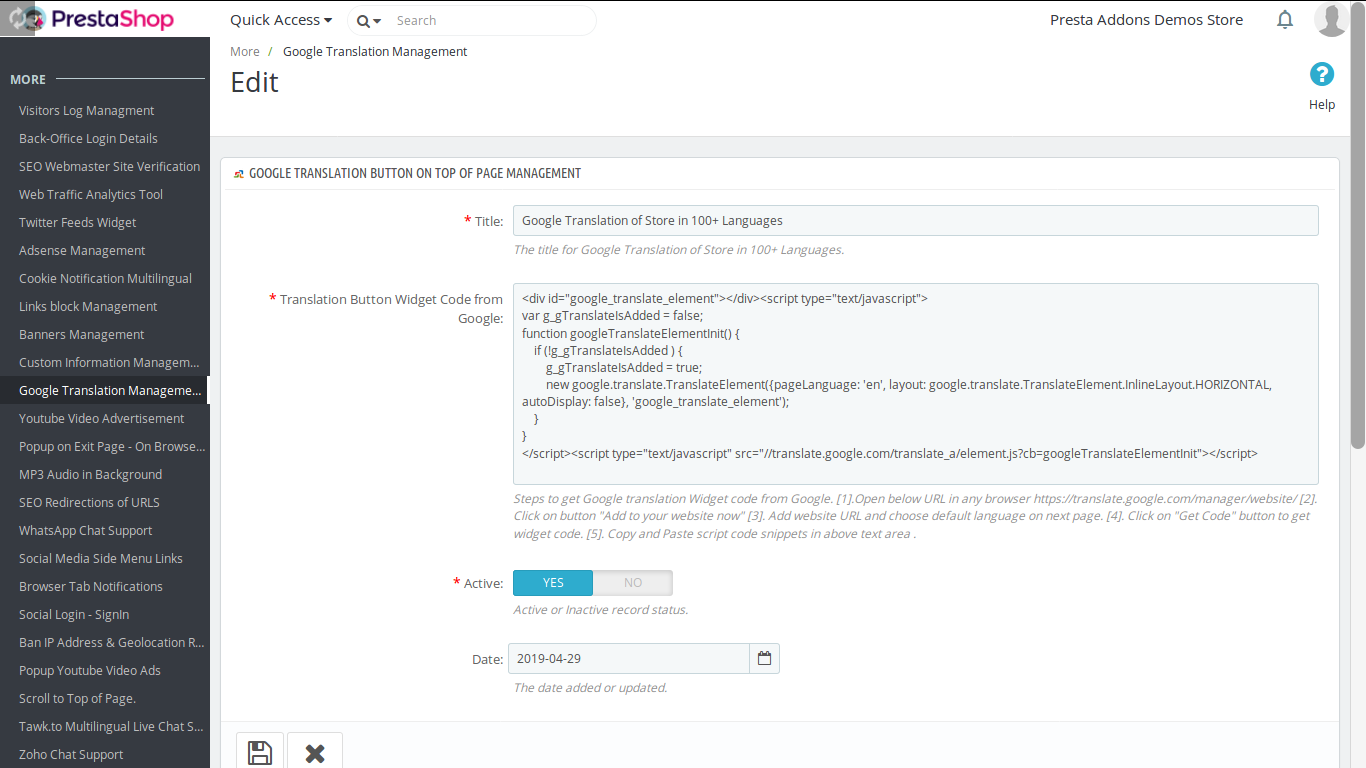Cancel editing with the X icon
Viewport: 1366px width, 768px height.
[315, 752]
